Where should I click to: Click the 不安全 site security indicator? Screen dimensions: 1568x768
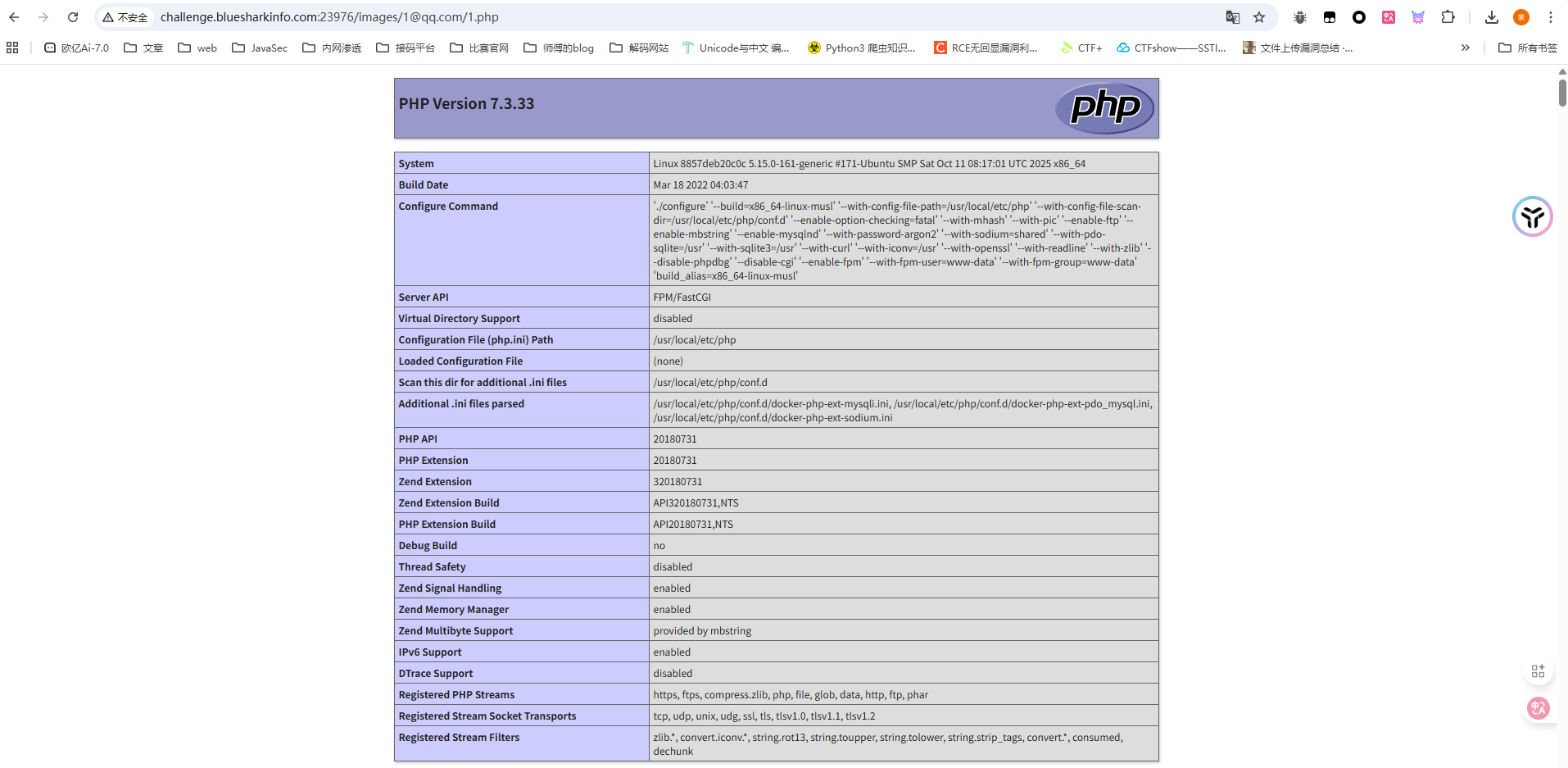click(125, 17)
